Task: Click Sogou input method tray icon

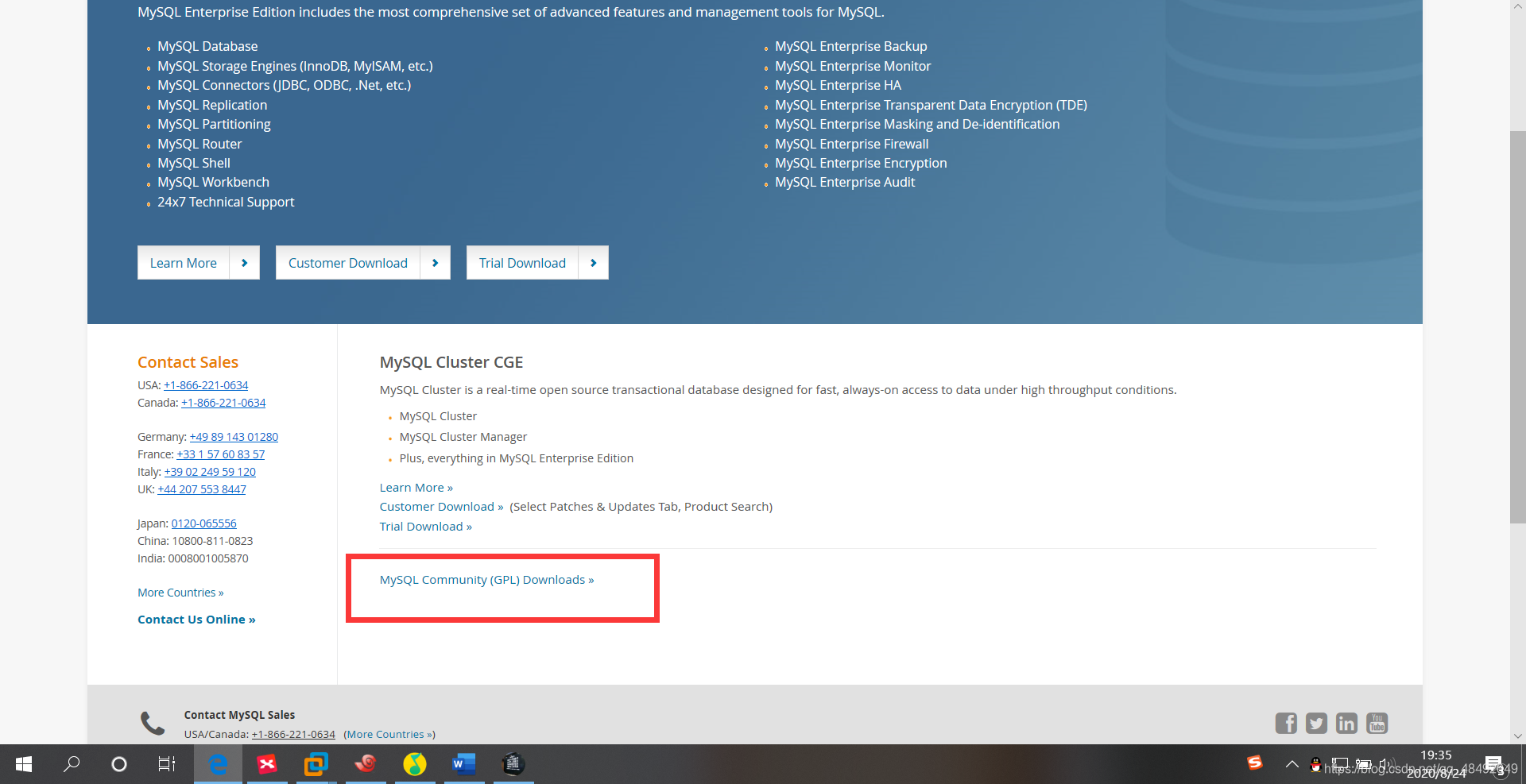Action: tap(1255, 763)
